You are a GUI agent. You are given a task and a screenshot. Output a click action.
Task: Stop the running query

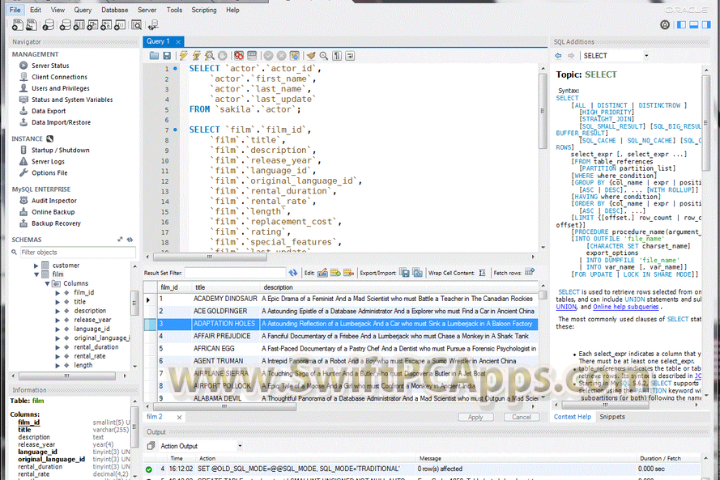223,56
